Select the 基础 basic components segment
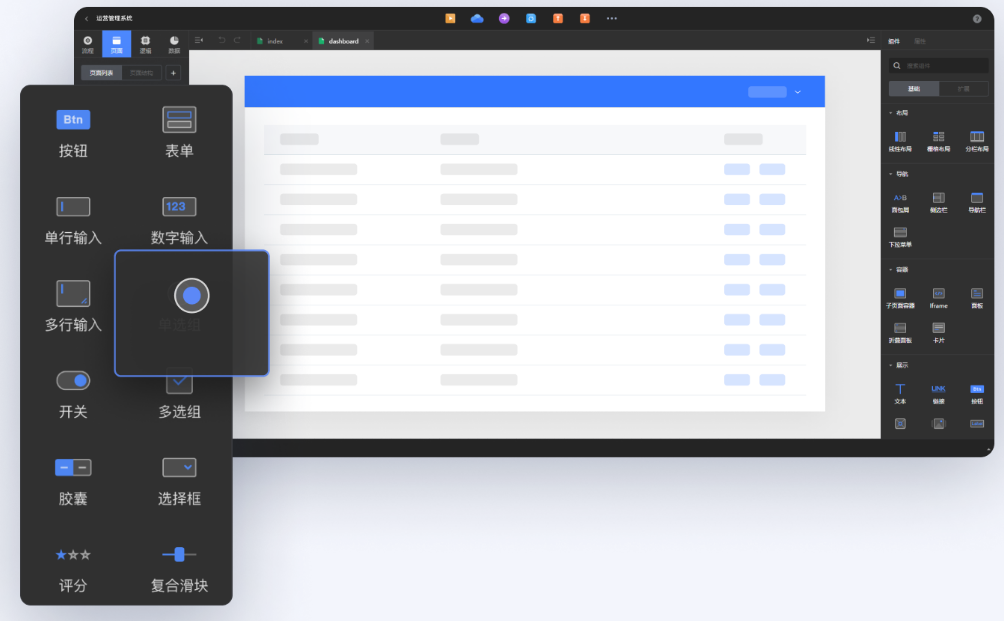This screenshot has width=1004, height=621. (914, 89)
